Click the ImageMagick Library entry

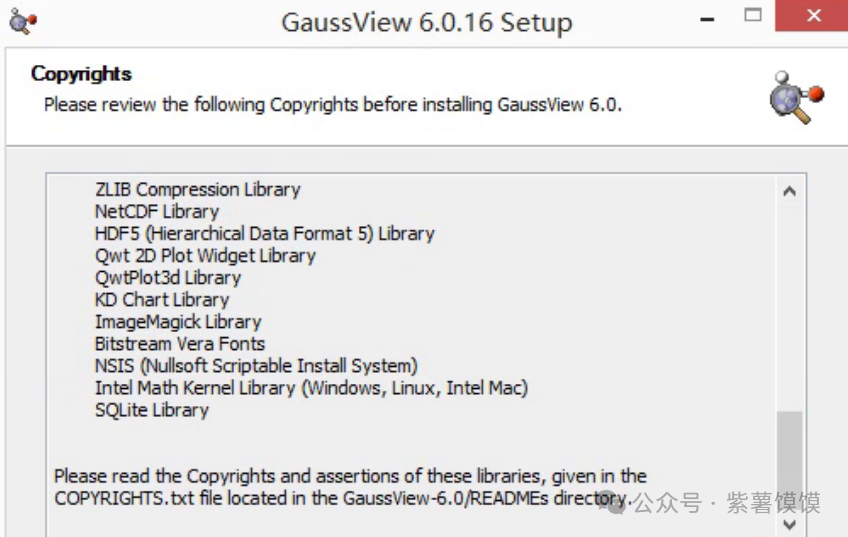coord(177,322)
